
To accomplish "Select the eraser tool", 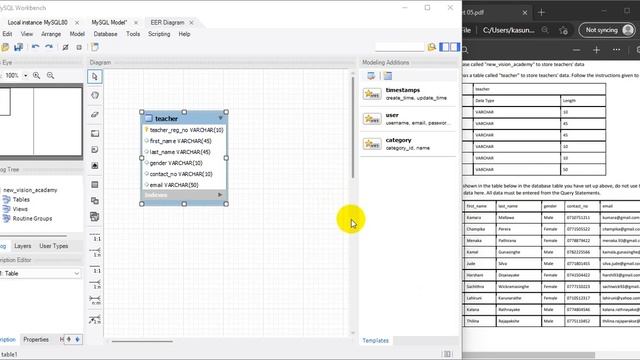I will tap(95, 114).
